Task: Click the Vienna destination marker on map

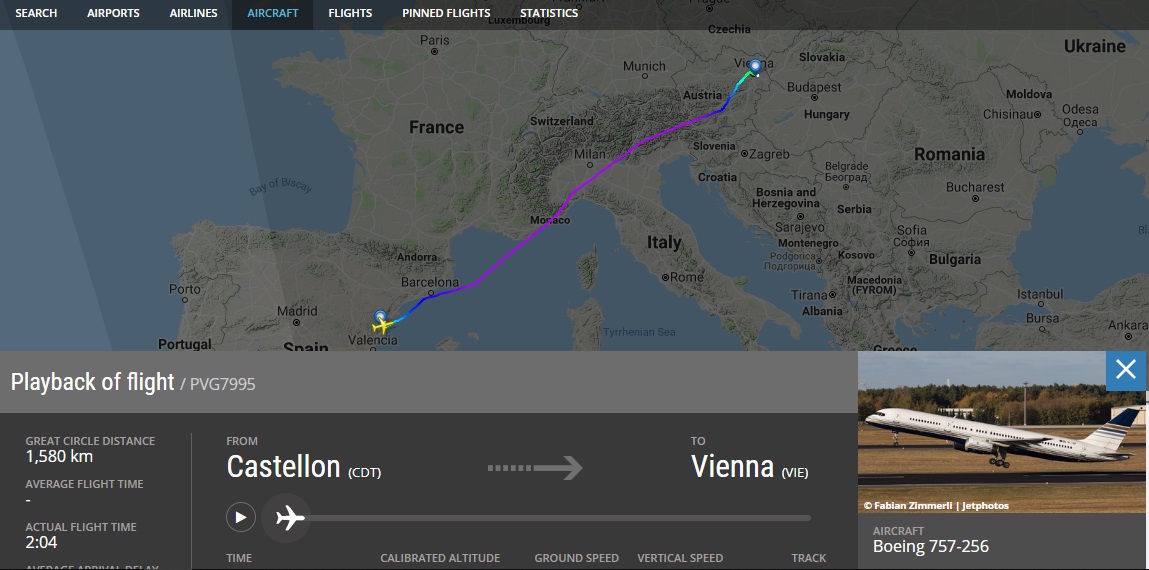Action: click(754, 66)
